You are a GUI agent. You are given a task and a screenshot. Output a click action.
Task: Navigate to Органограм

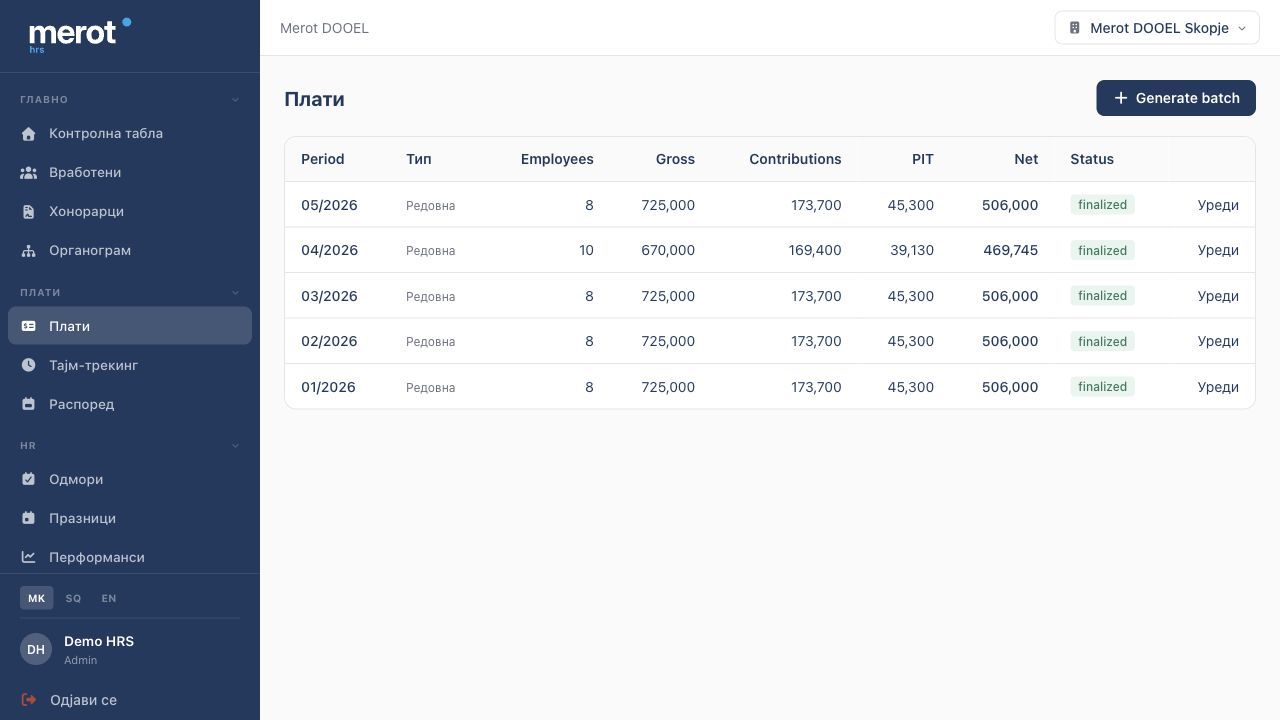click(130, 251)
